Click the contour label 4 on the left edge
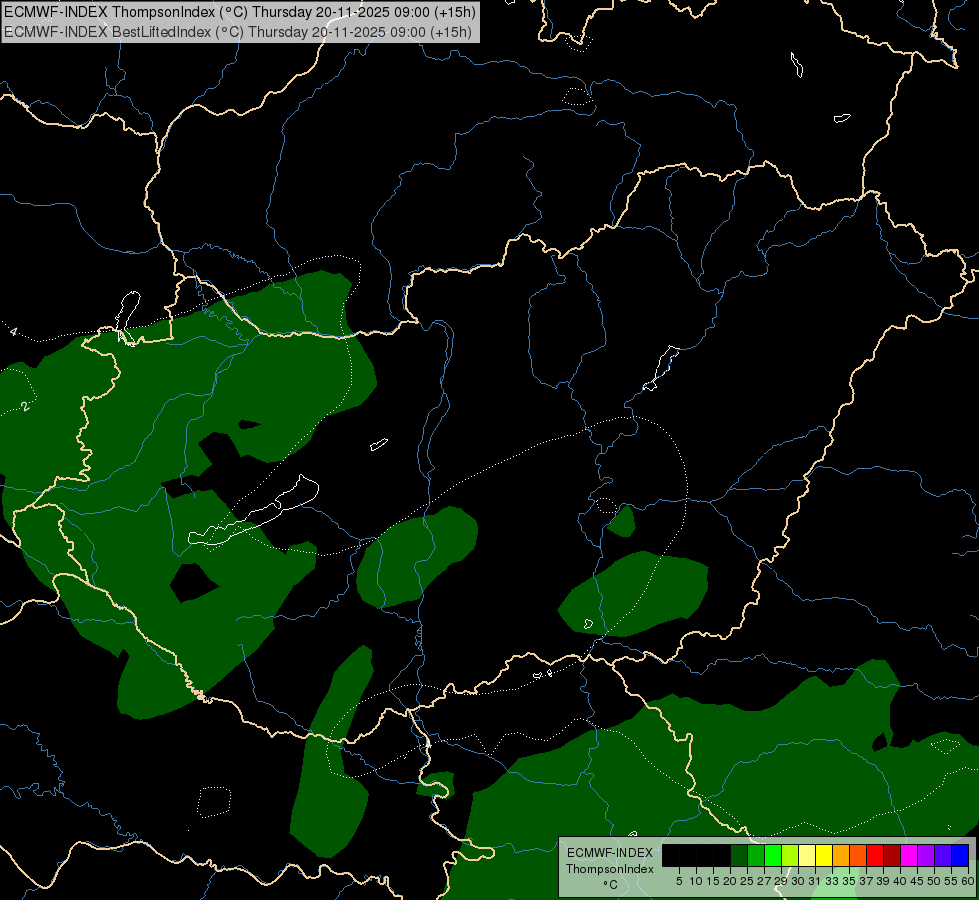Image resolution: width=979 pixels, height=900 pixels. [14, 332]
